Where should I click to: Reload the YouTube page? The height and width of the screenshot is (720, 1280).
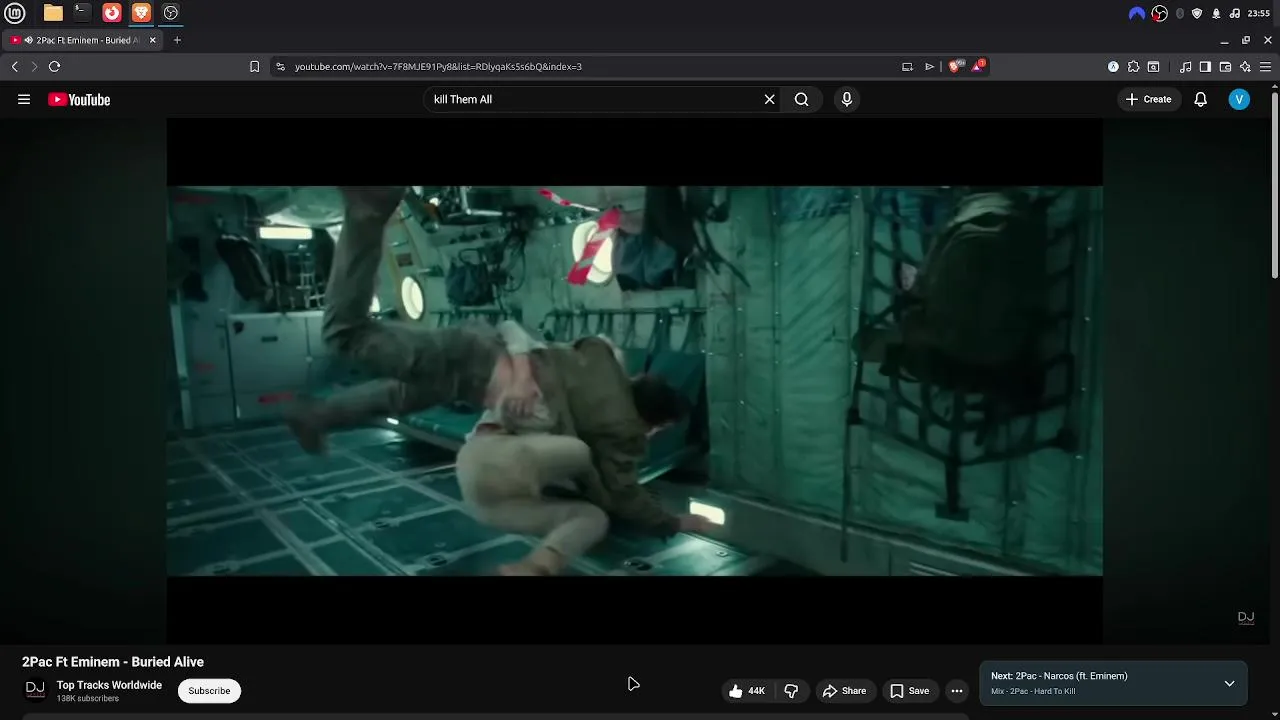point(54,67)
